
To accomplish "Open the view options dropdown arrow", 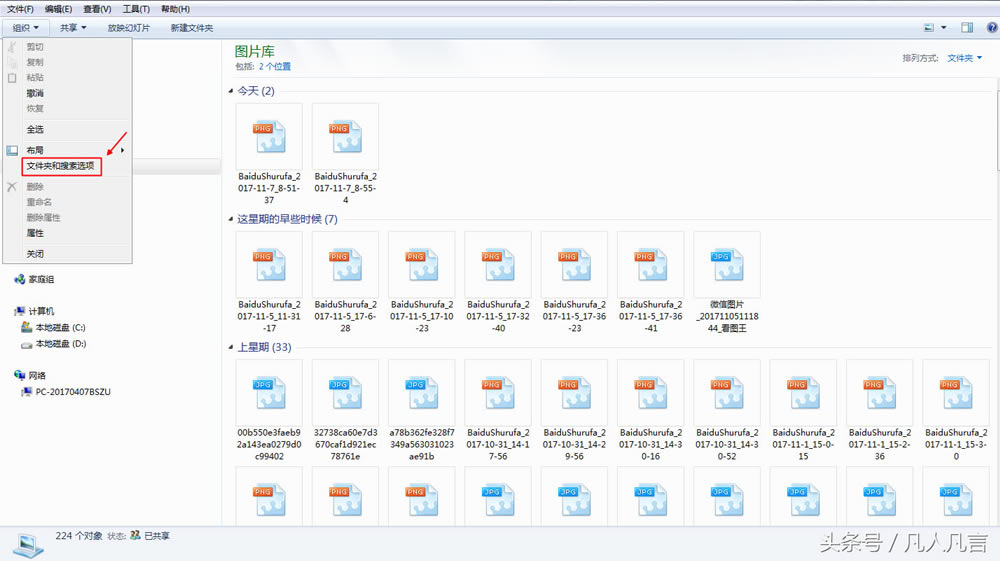I will point(943,28).
